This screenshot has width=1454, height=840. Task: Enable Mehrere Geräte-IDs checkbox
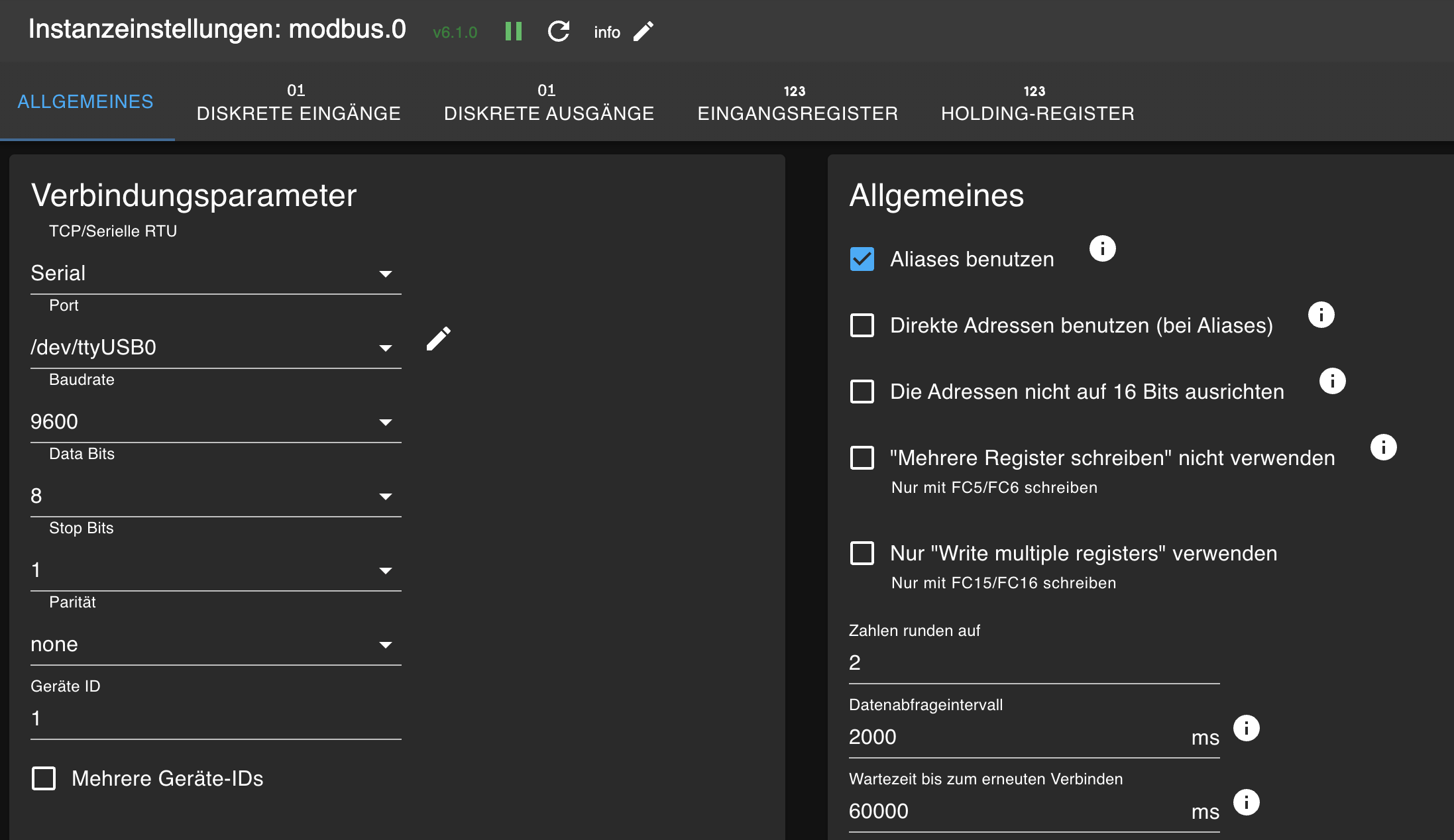point(44,778)
